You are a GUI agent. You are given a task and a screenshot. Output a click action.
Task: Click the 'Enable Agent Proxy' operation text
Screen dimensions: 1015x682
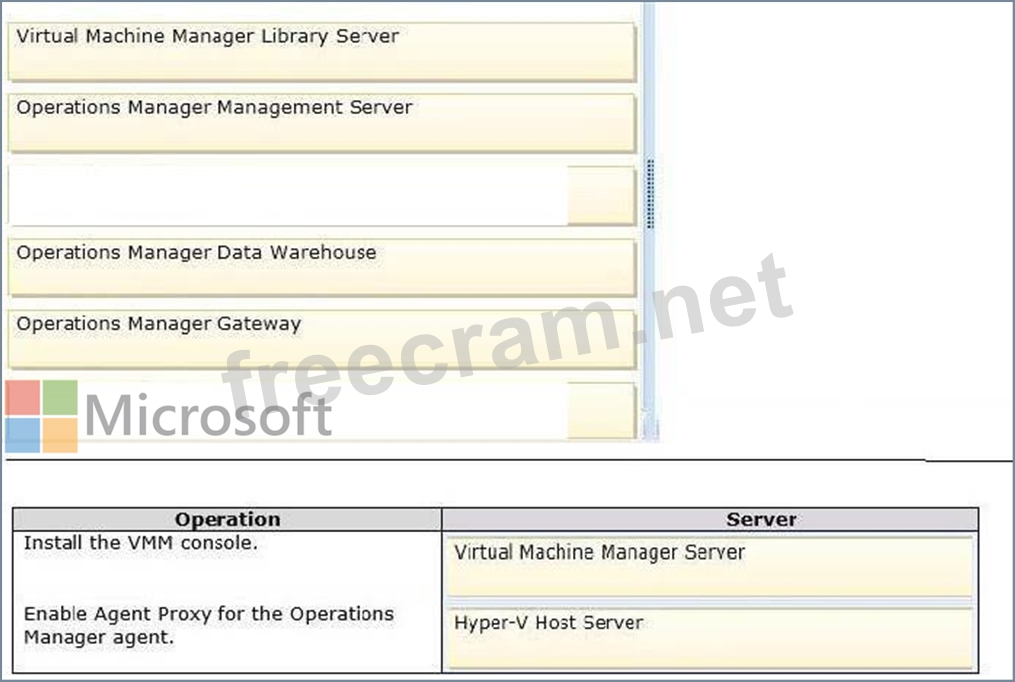[208, 625]
